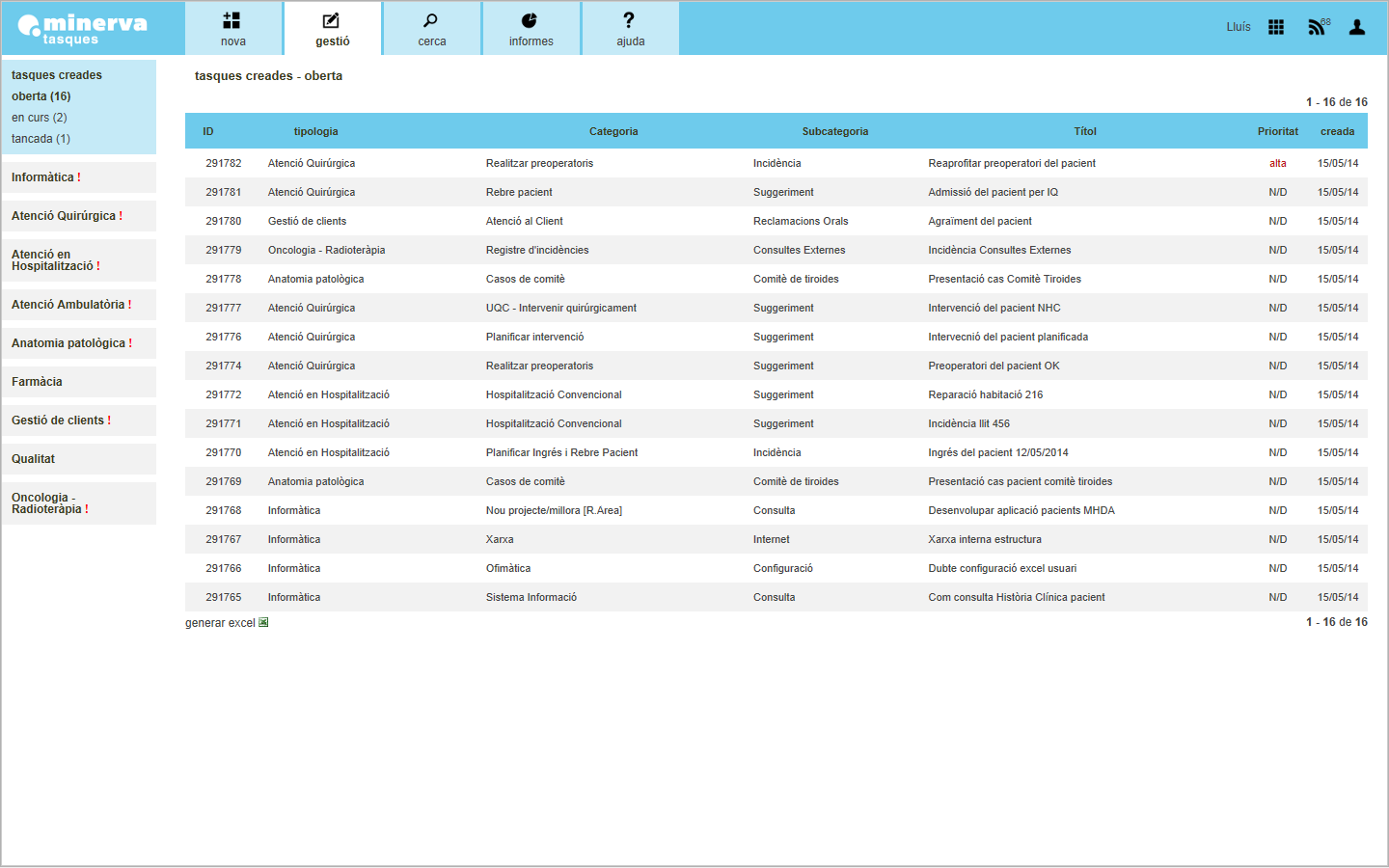Click 'Reparació habitació 216' title
1389x868 pixels.
986,394
